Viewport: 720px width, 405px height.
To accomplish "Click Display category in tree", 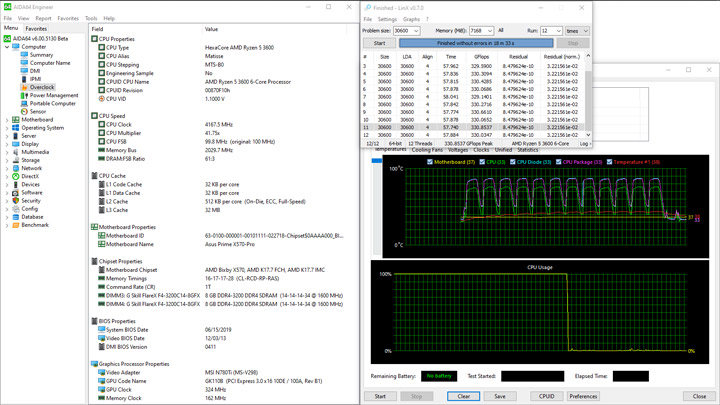I will tap(30, 144).
